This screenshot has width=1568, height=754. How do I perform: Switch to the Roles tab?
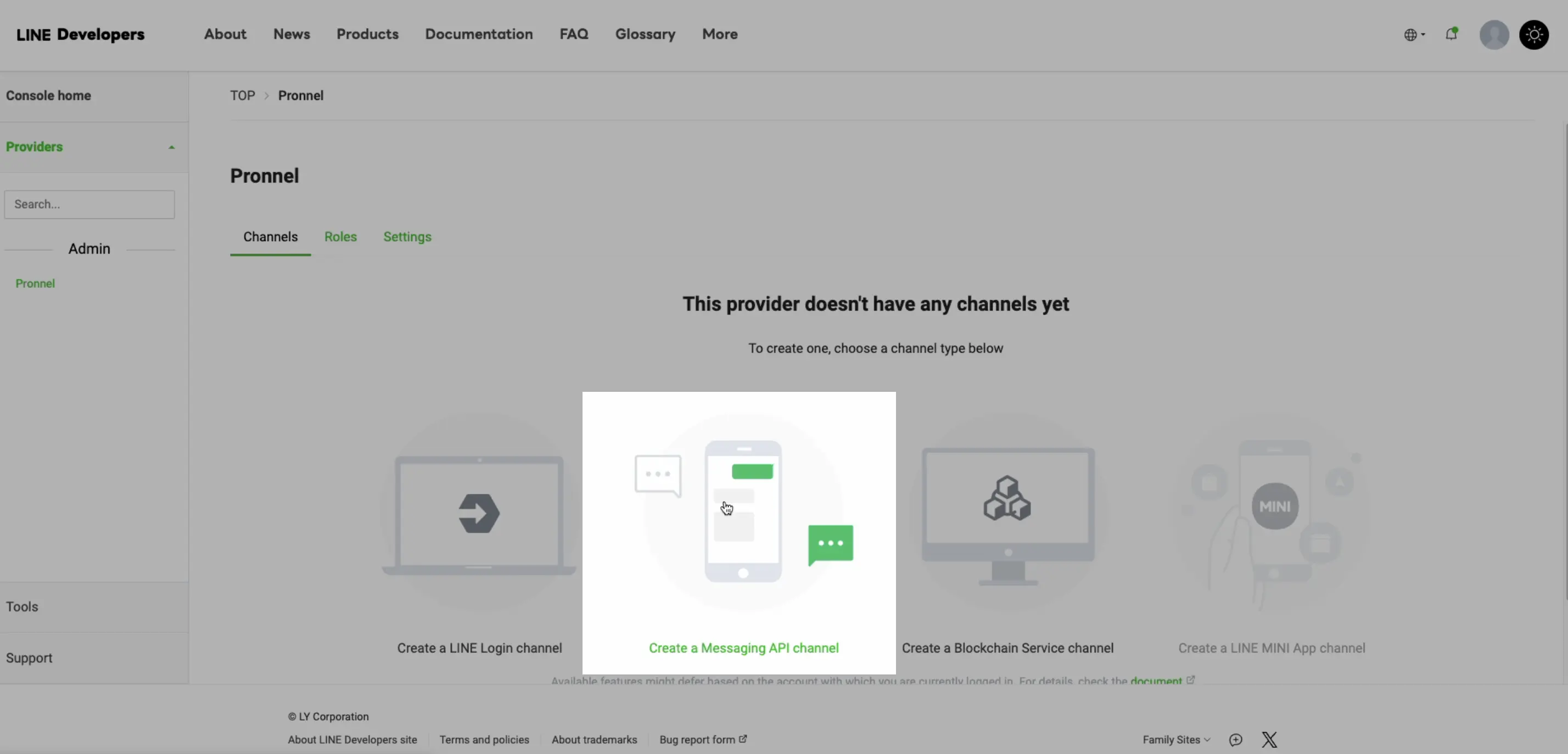(x=340, y=237)
